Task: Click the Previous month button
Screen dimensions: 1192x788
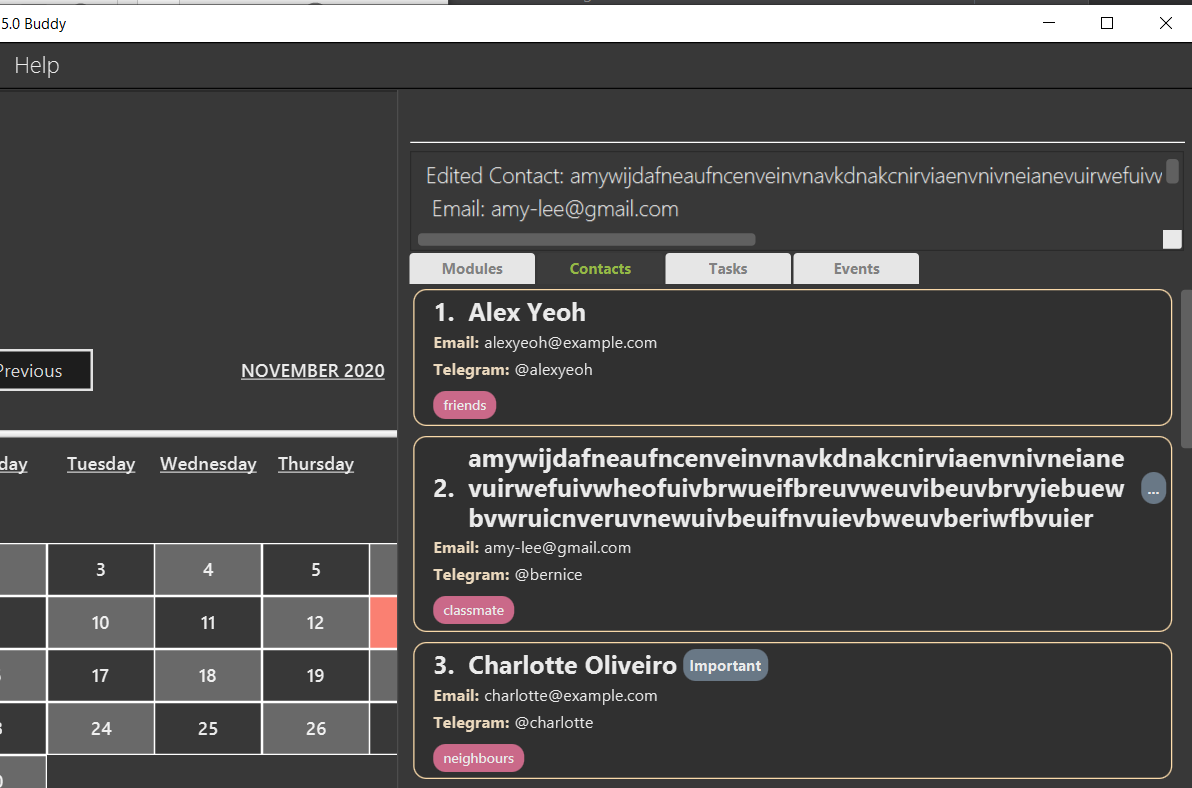Action: click(x=45, y=370)
